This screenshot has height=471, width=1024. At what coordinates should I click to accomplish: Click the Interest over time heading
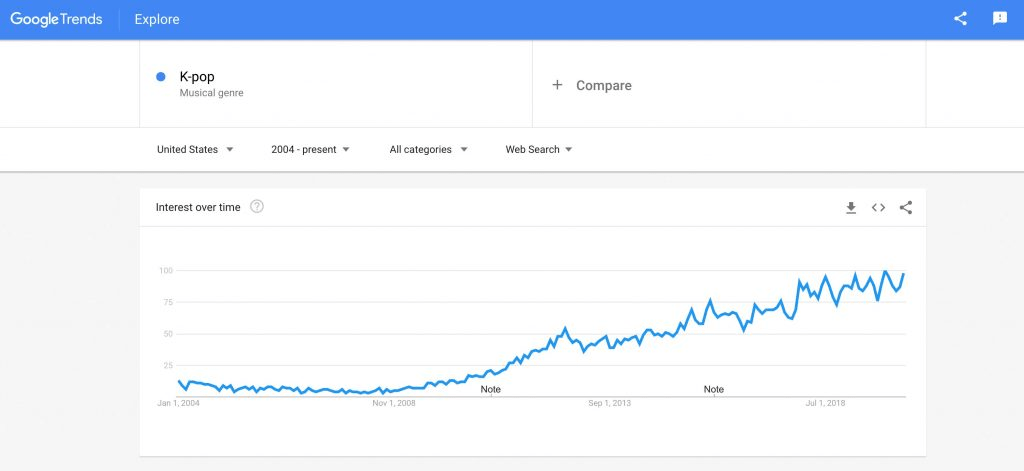tap(198, 207)
